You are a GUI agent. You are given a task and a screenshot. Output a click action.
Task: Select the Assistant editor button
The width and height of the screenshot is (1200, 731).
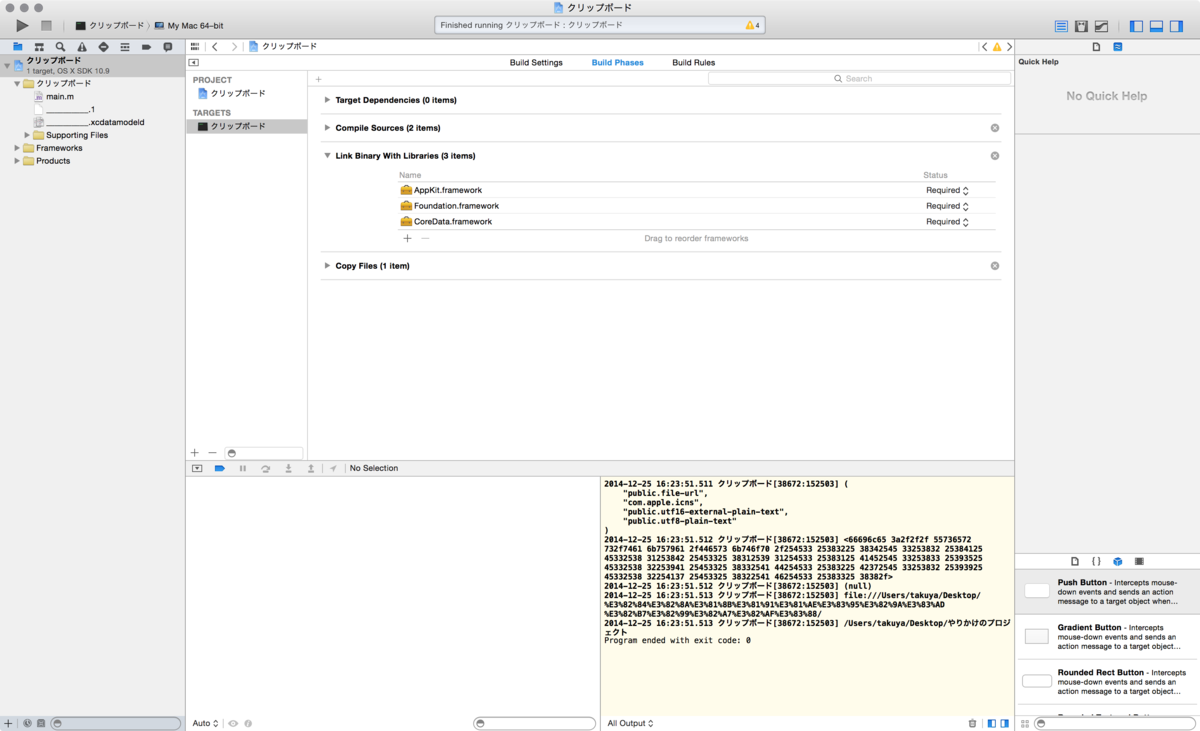1081,25
